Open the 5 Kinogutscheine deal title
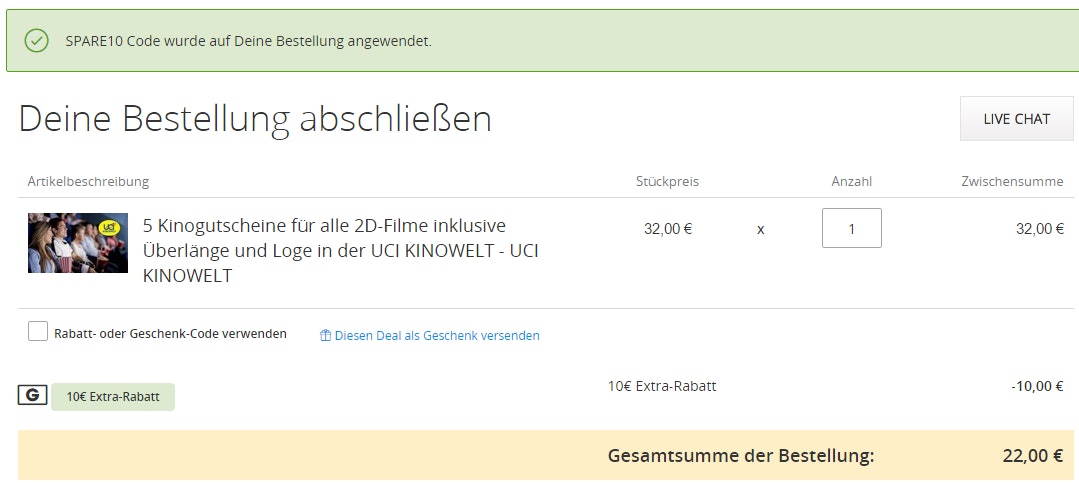 click(341, 251)
